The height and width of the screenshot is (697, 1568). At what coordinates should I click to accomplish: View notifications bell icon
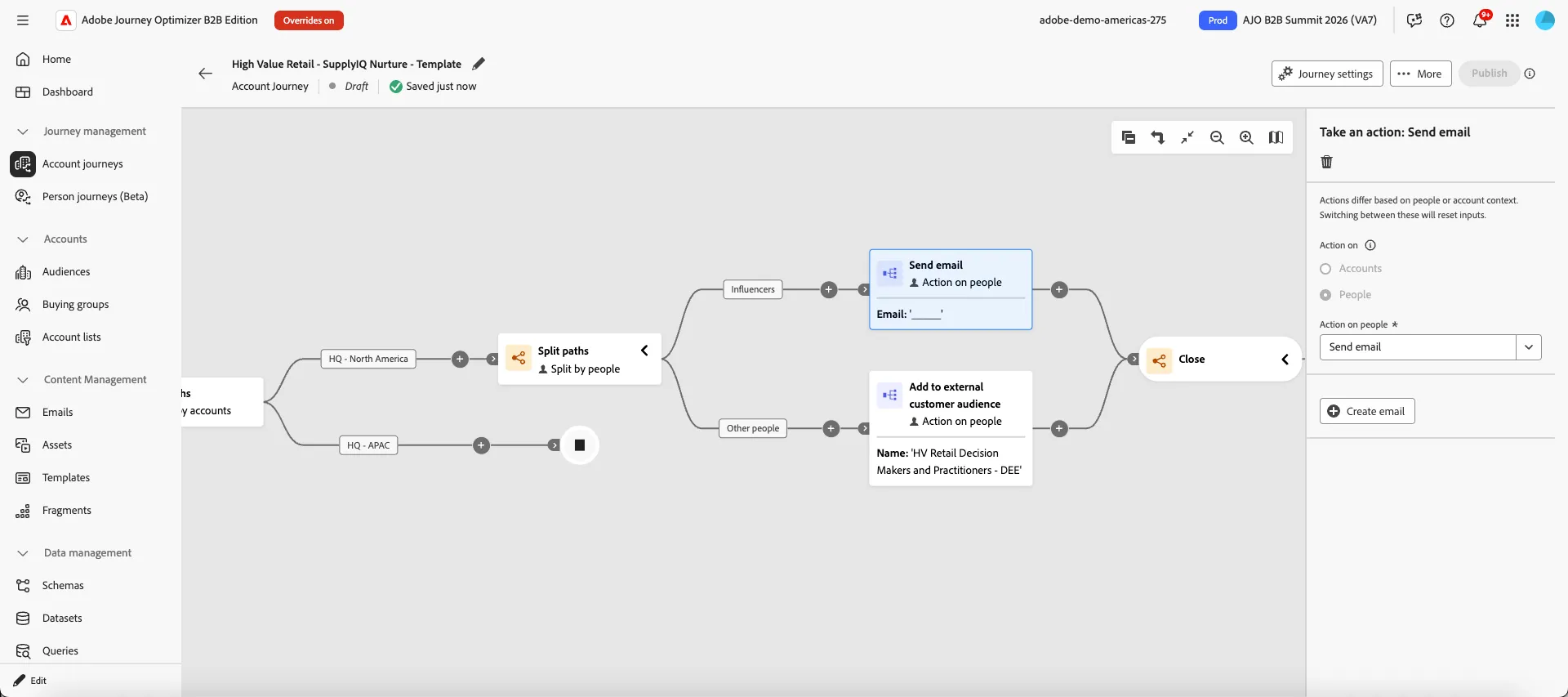1480,20
